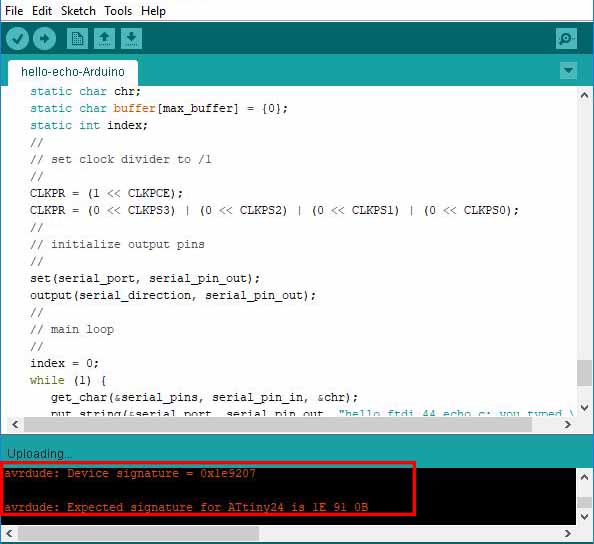Click the editor horizontal scrollbar thumb
The height and width of the screenshot is (544, 594).
[x=278, y=424]
